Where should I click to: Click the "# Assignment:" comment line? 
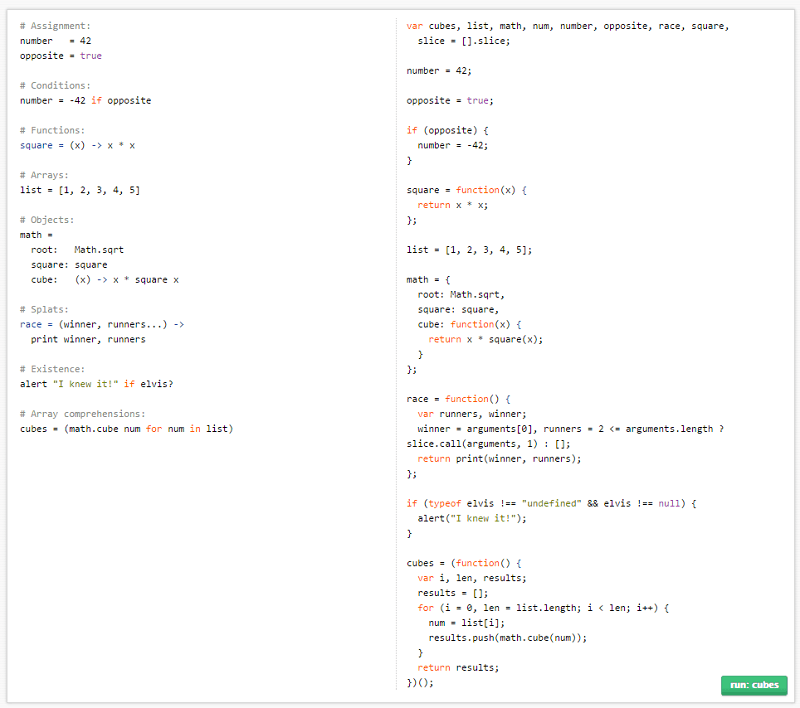pyautogui.click(x=55, y=26)
